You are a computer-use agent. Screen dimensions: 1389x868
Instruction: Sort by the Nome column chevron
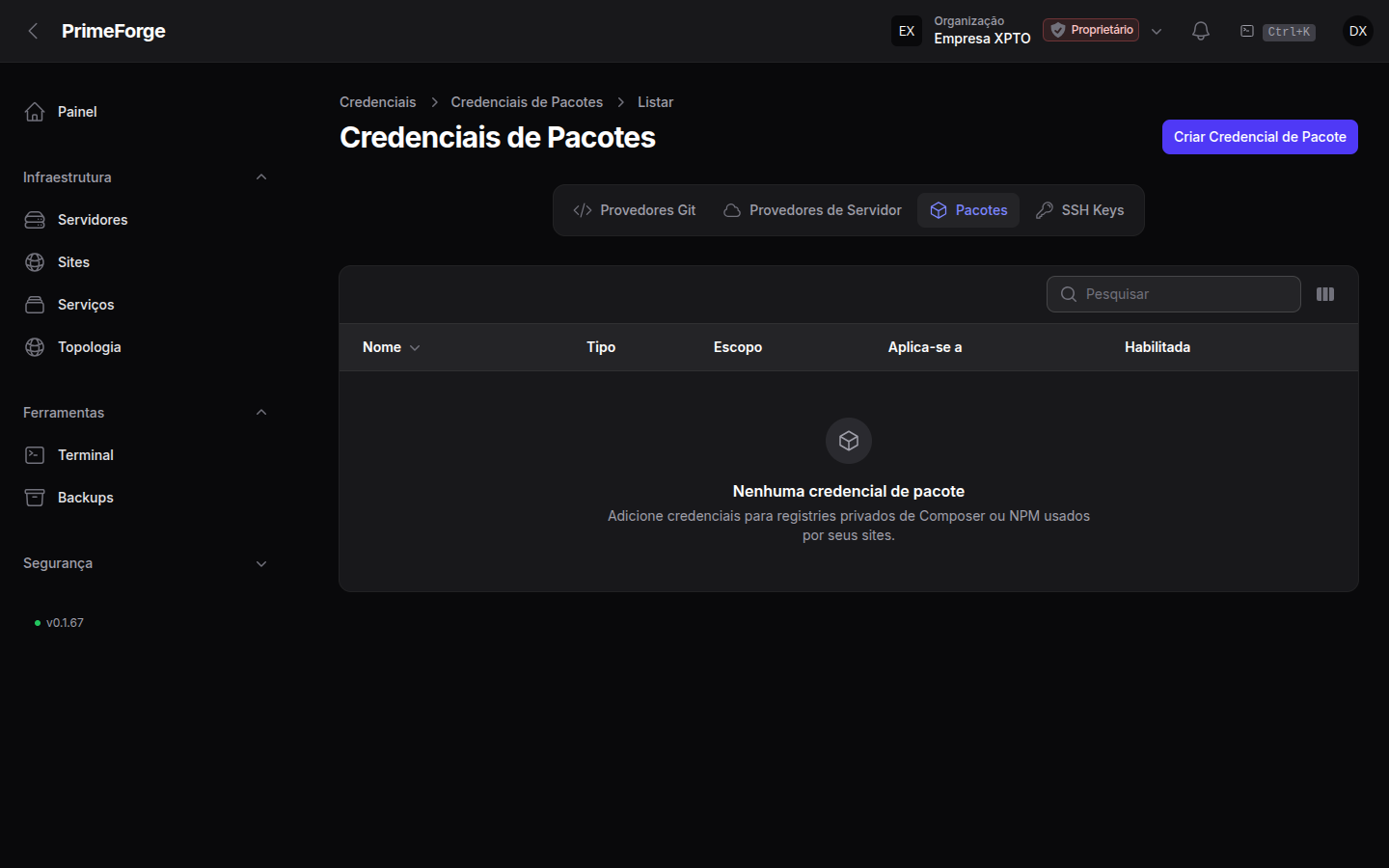[x=415, y=348]
